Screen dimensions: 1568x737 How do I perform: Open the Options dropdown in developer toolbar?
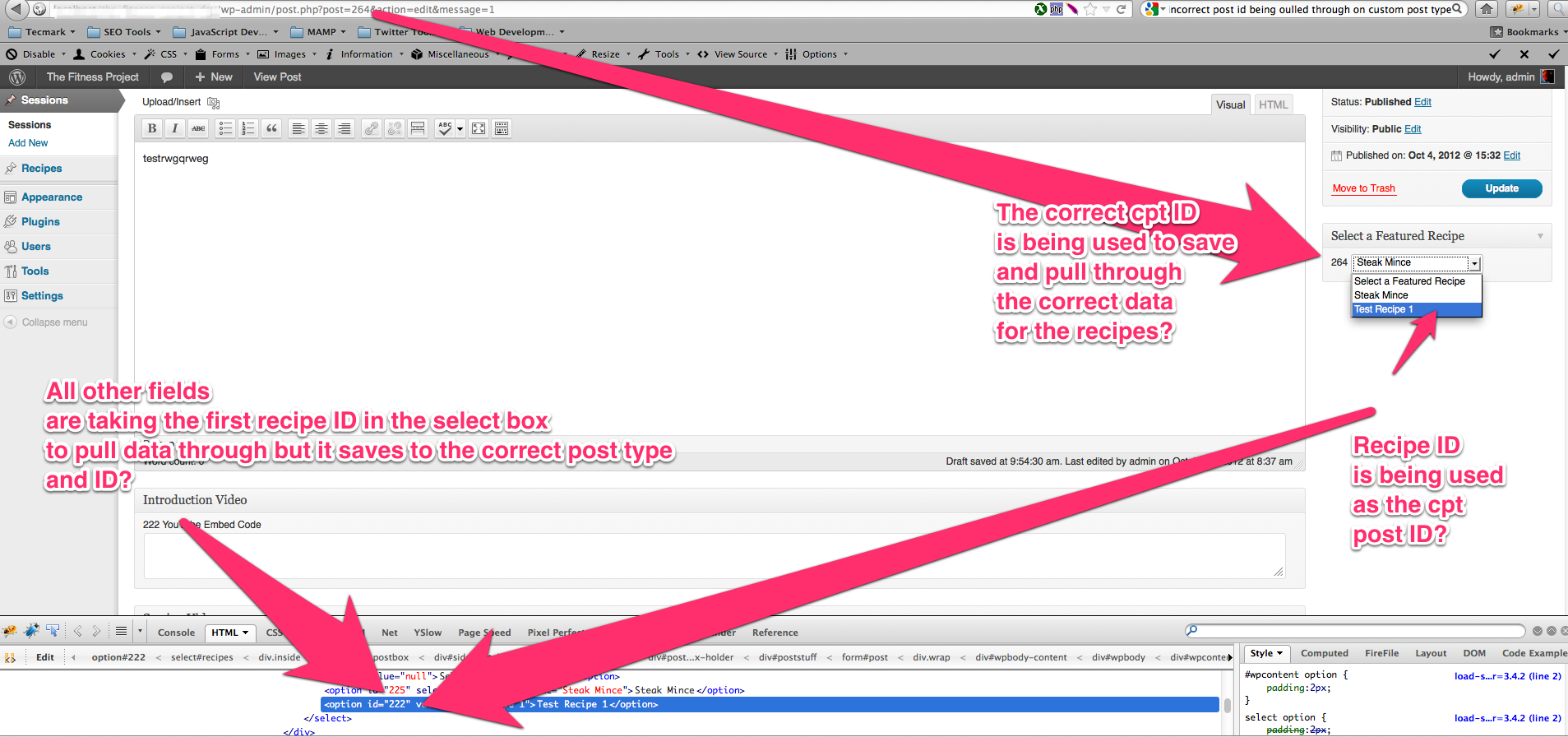pyautogui.click(x=816, y=54)
